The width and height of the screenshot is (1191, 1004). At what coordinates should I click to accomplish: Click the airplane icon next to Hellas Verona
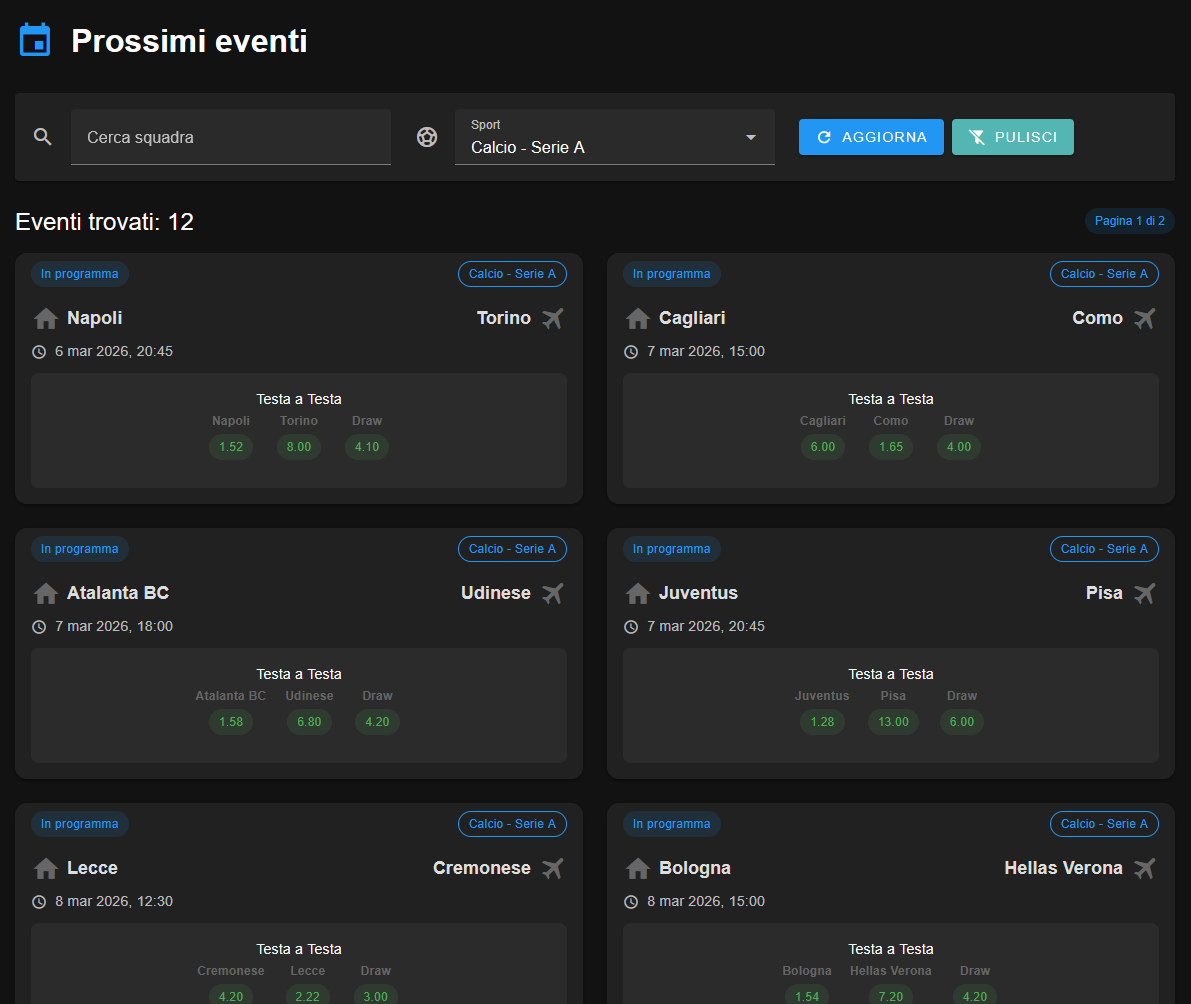1144,868
